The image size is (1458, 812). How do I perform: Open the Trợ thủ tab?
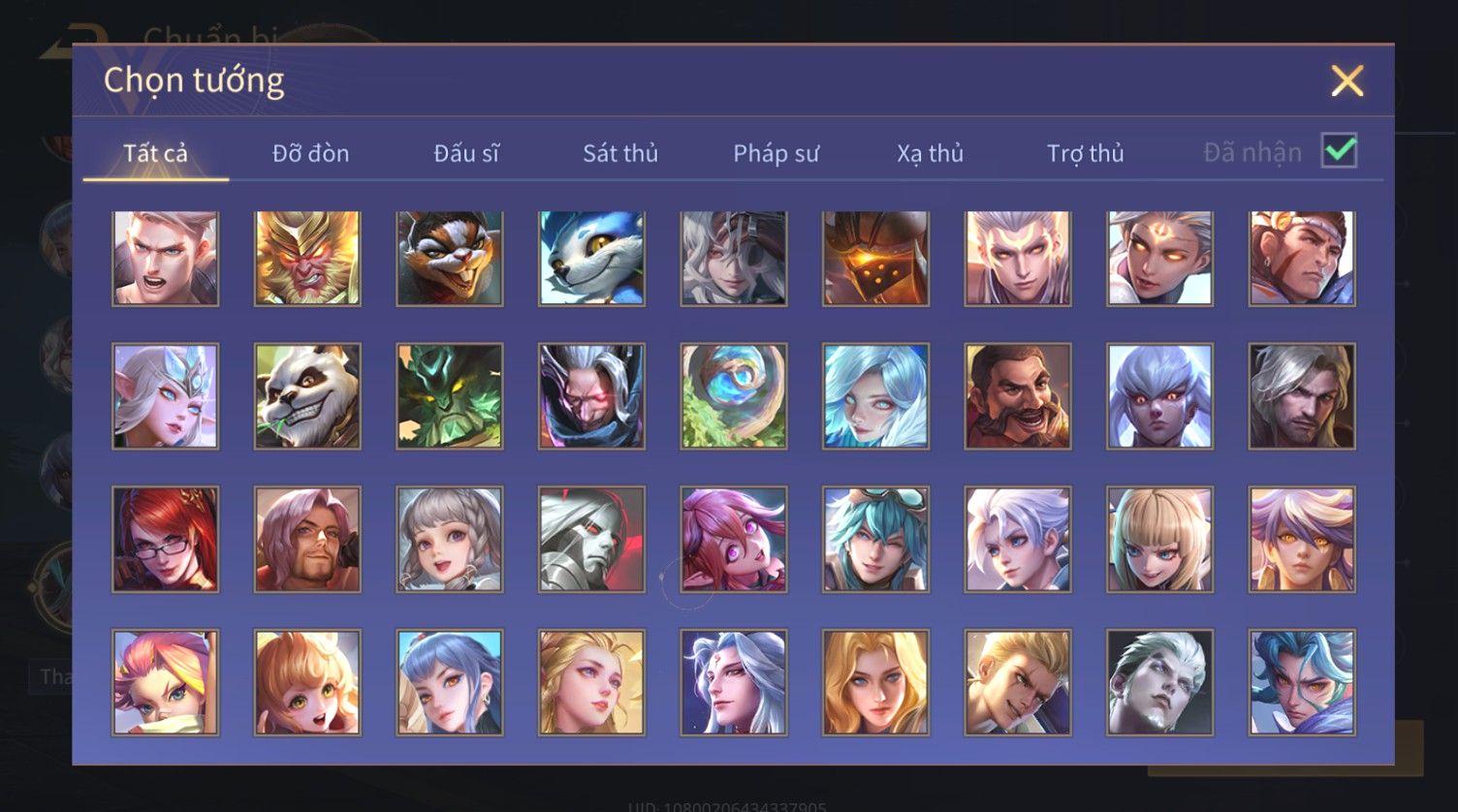pos(1085,153)
